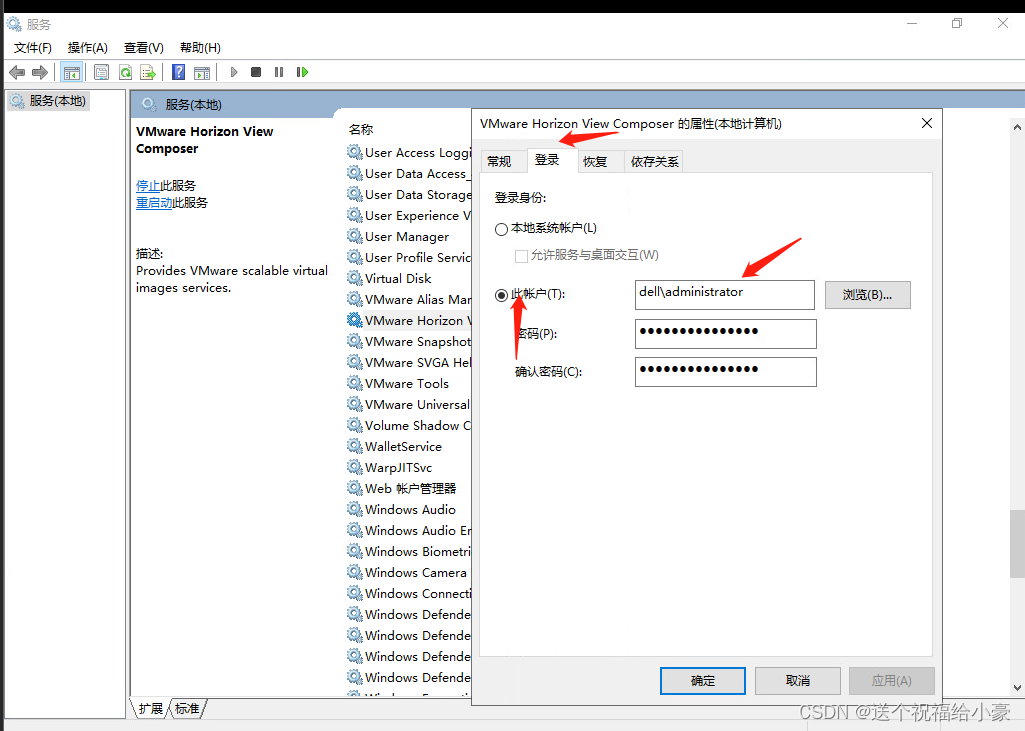Click the gear icon of Windows Audio

click(x=354, y=509)
